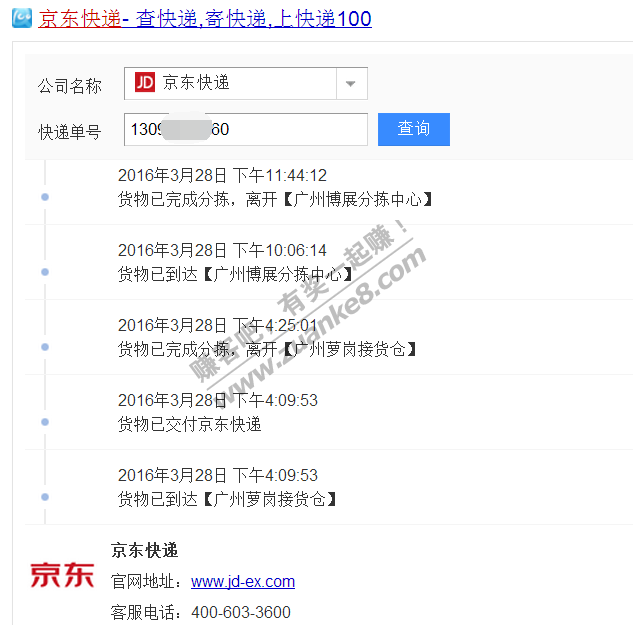Click the red 京东 logo image
This screenshot has width=633, height=625.
62,575
